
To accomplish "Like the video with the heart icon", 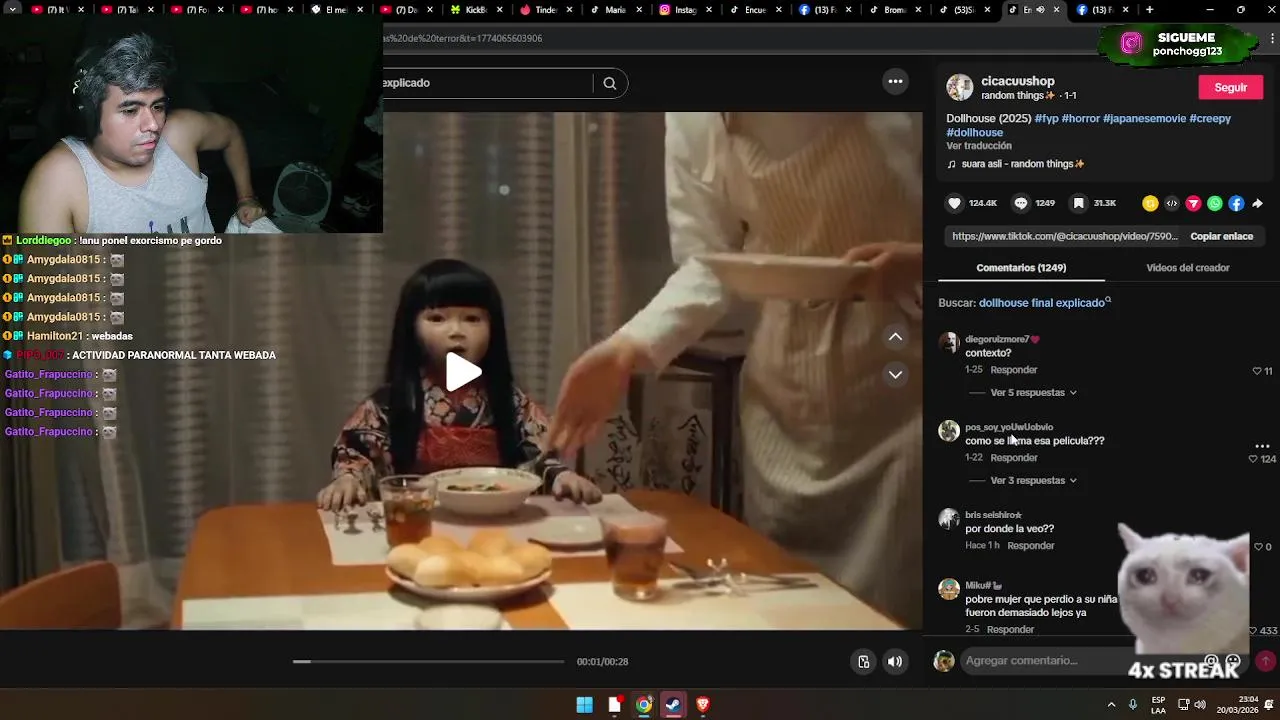I will pyautogui.click(x=954, y=203).
